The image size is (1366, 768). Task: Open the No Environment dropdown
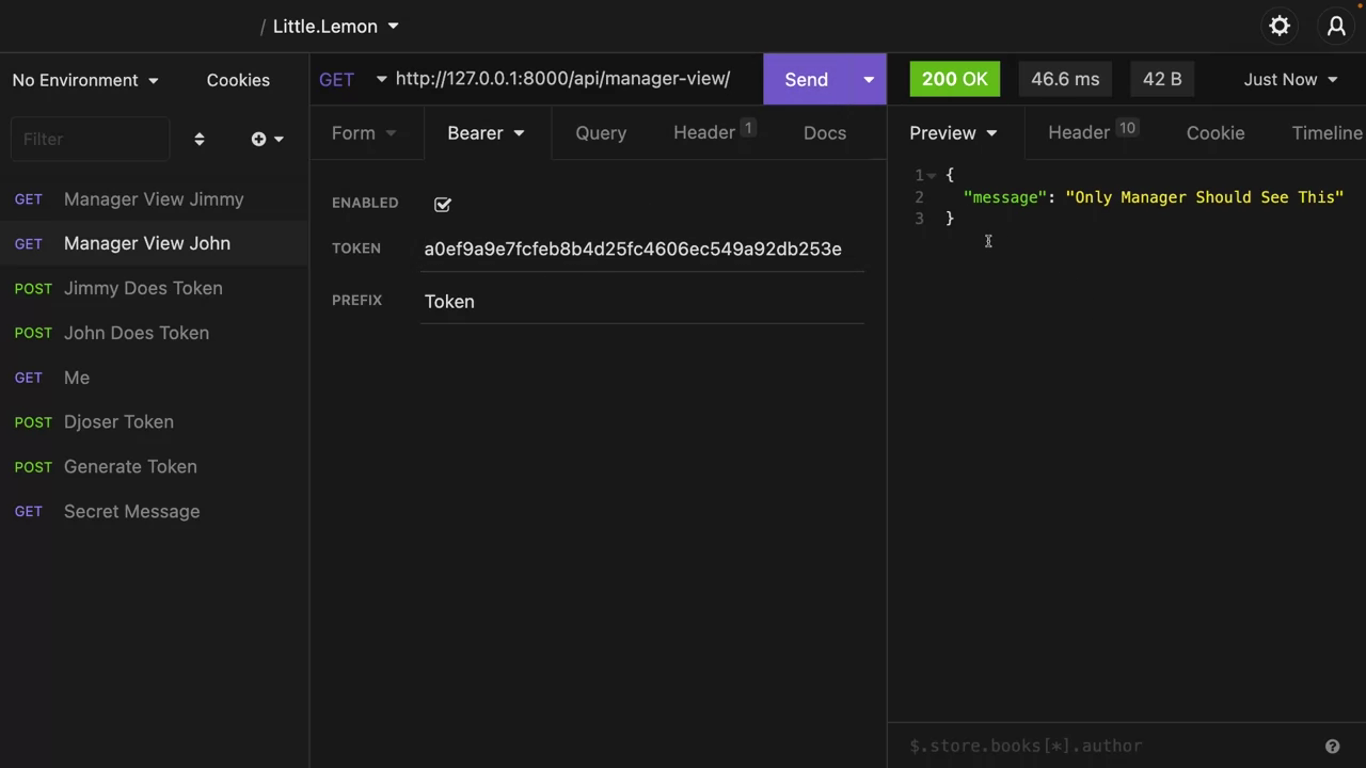pos(85,80)
